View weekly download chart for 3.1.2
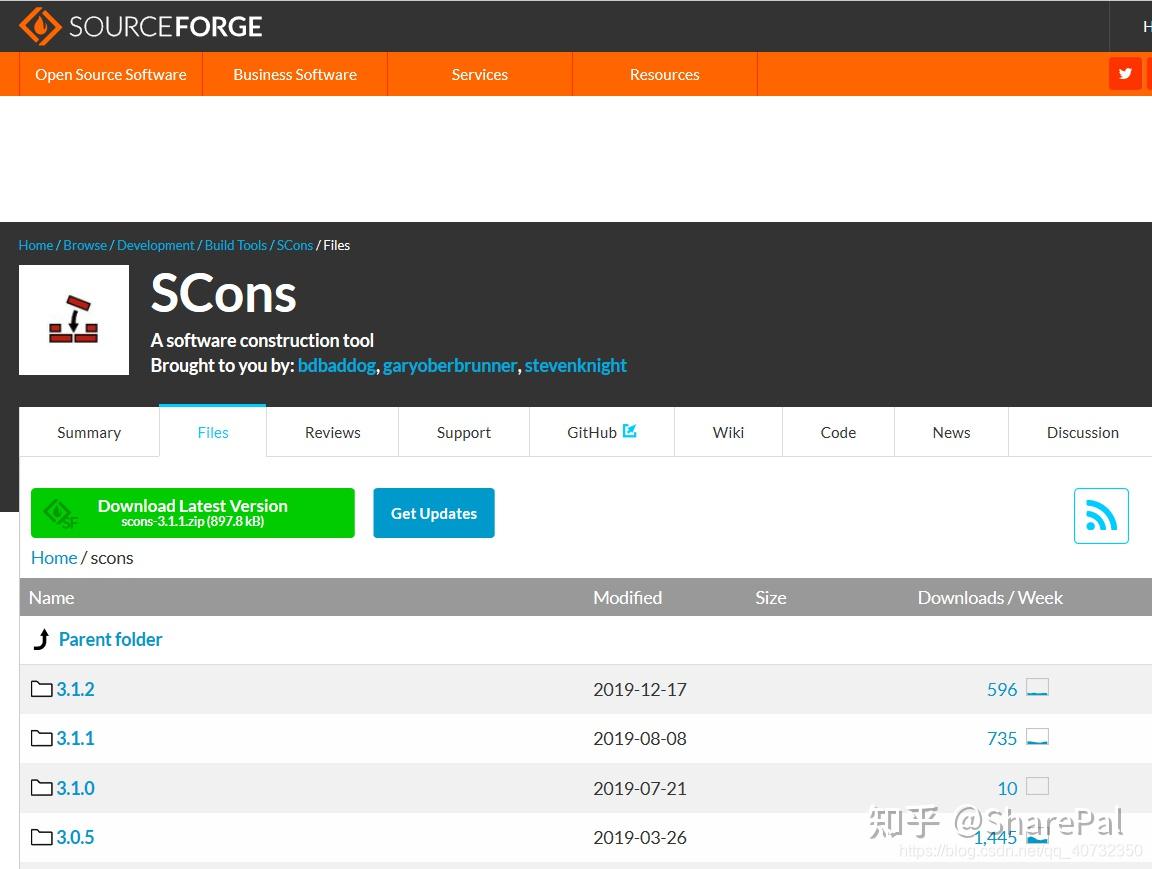This screenshot has height=869, width=1152. coord(1037,688)
